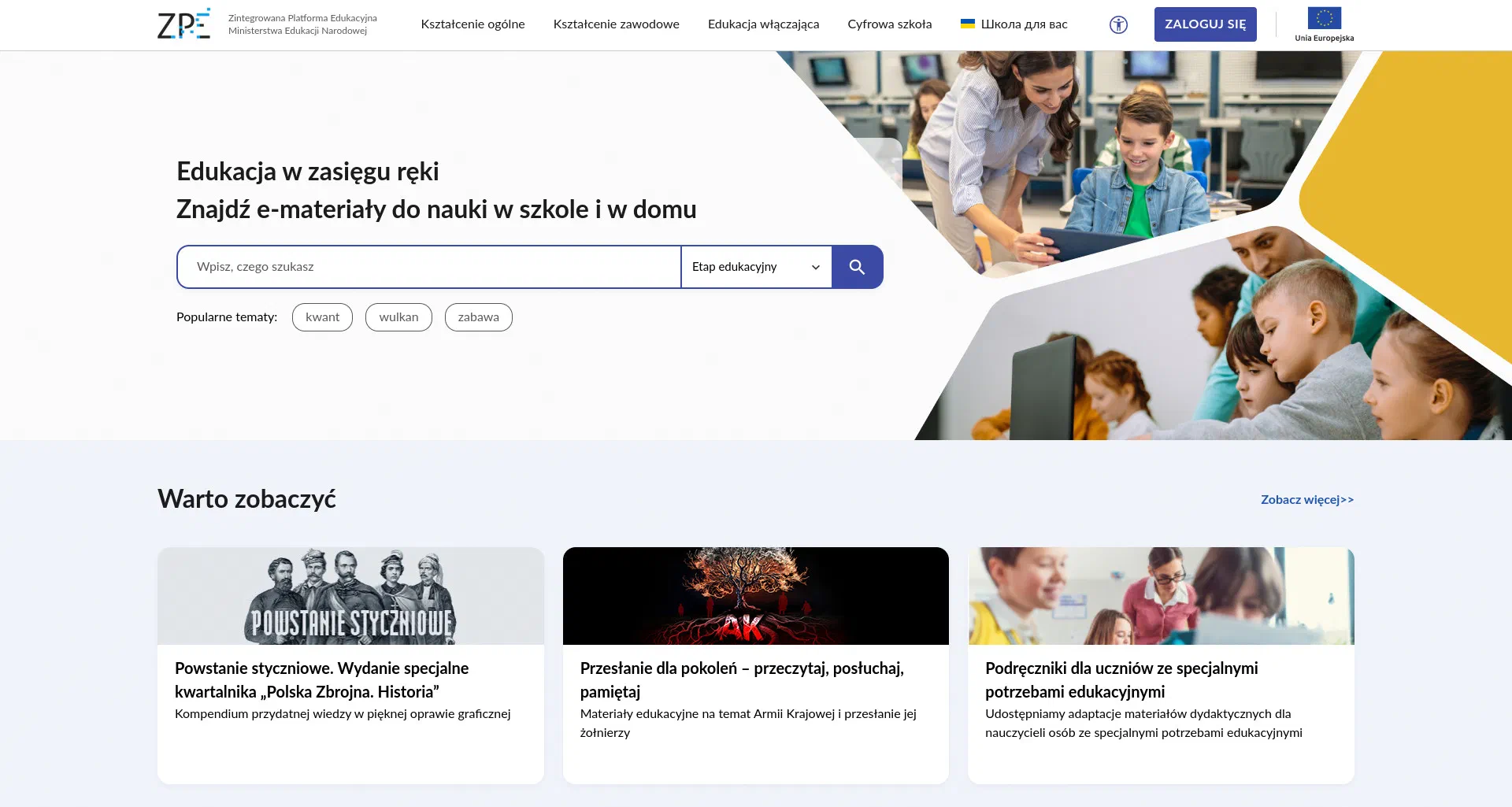Follow the Zobacz więcej link
This screenshot has height=807, width=1512.
1306,500
